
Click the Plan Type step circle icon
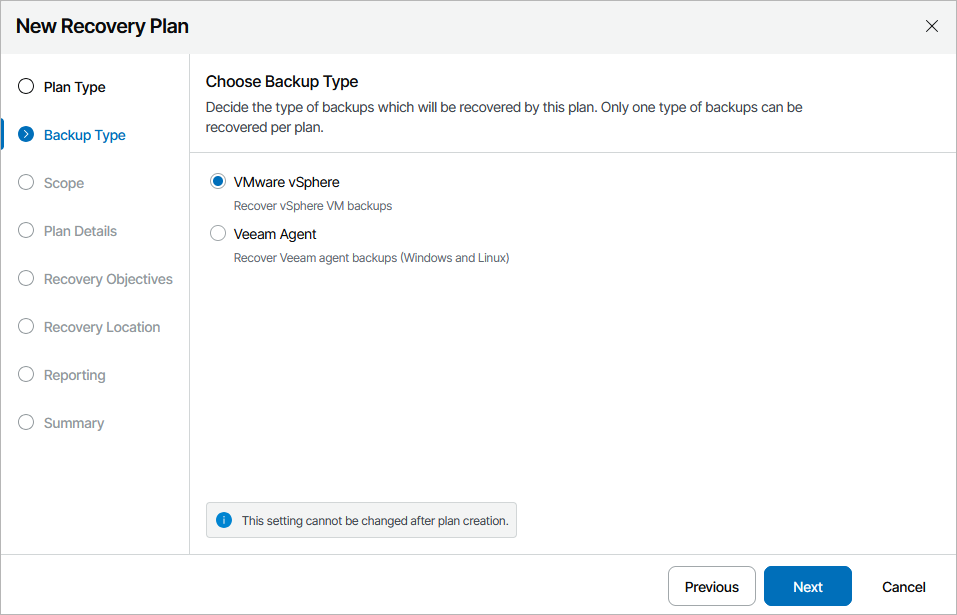coord(25,86)
